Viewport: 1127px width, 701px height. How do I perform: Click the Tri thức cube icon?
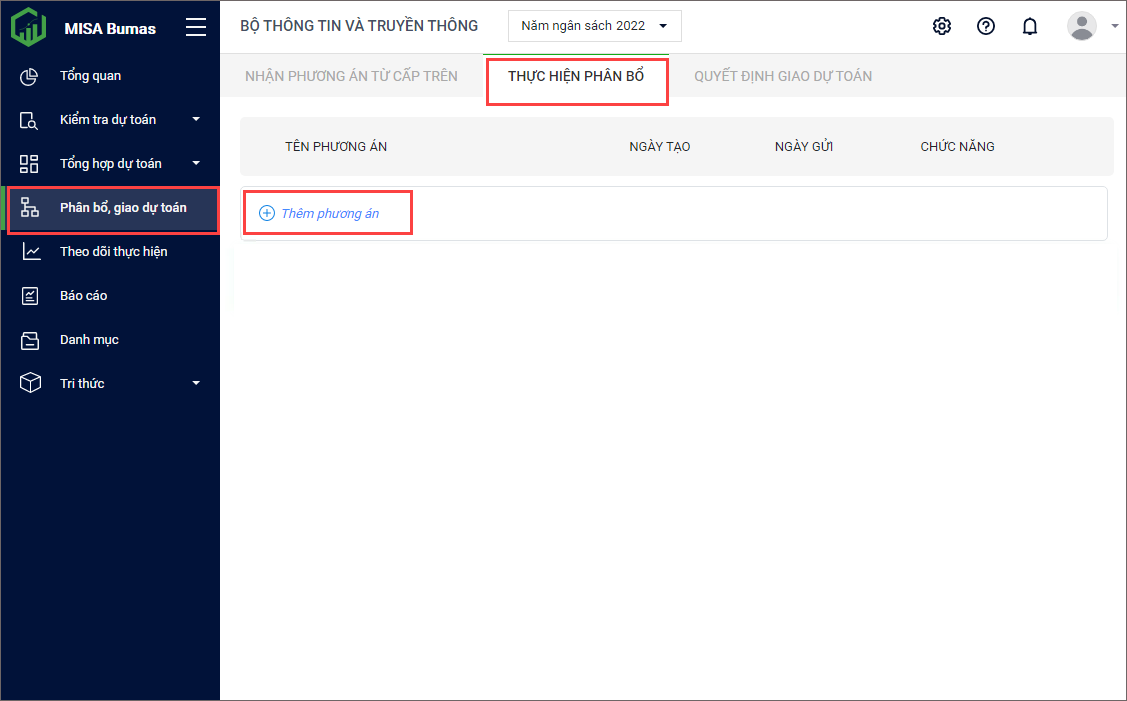pos(30,384)
